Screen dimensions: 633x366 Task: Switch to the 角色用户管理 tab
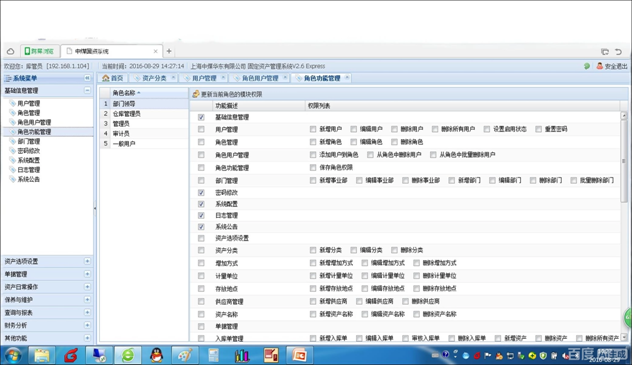pyautogui.click(x=260, y=78)
